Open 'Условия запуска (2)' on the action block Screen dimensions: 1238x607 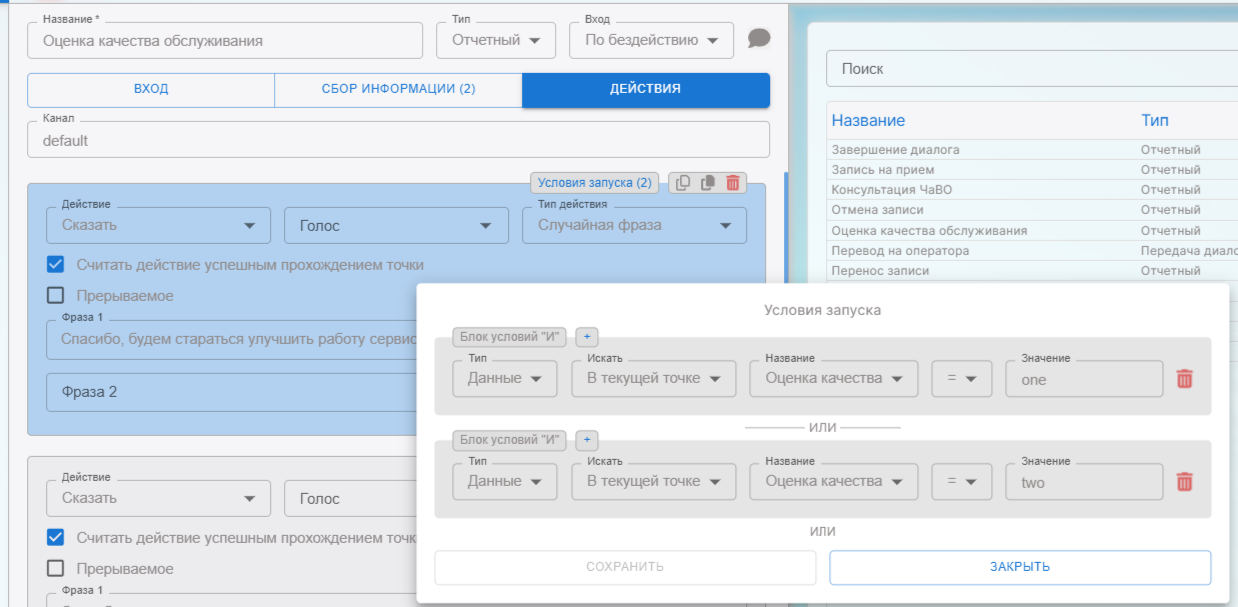pos(594,183)
